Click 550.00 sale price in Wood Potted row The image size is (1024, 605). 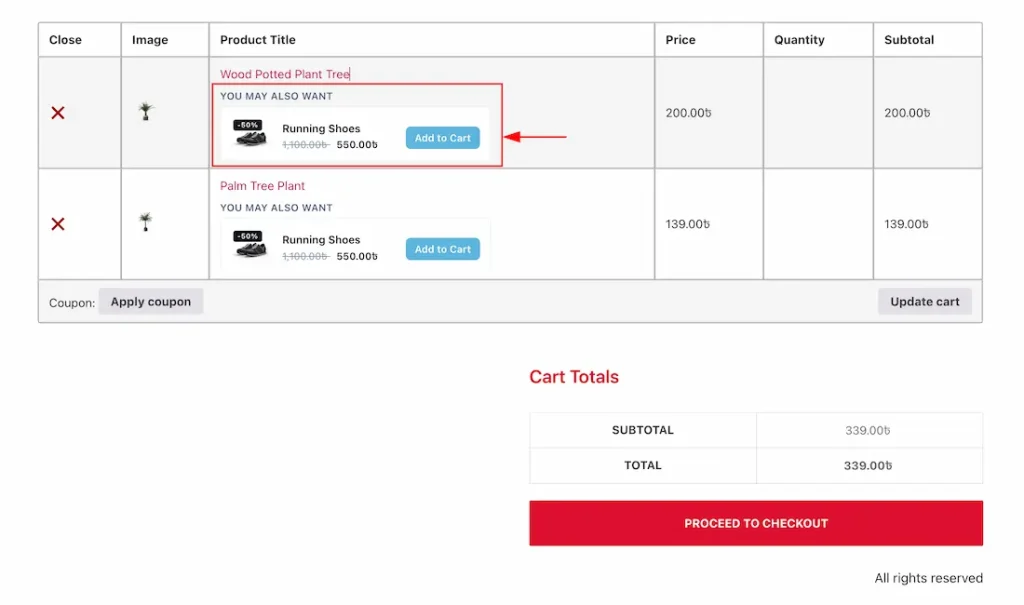tap(357, 145)
